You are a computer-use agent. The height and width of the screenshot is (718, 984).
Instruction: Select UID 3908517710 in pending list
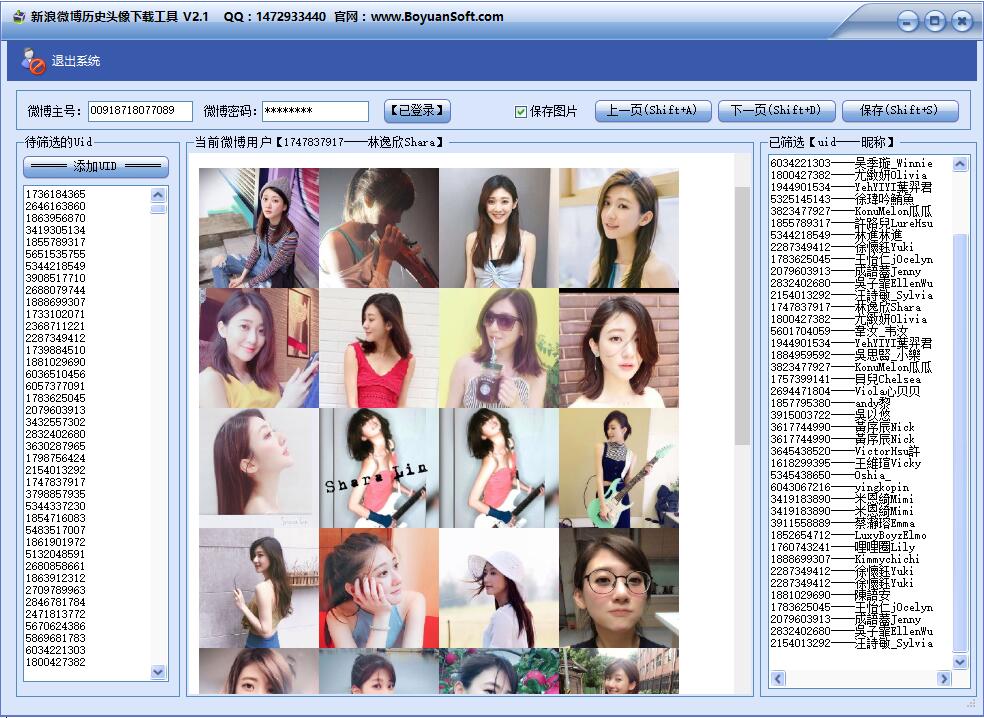click(55, 278)
